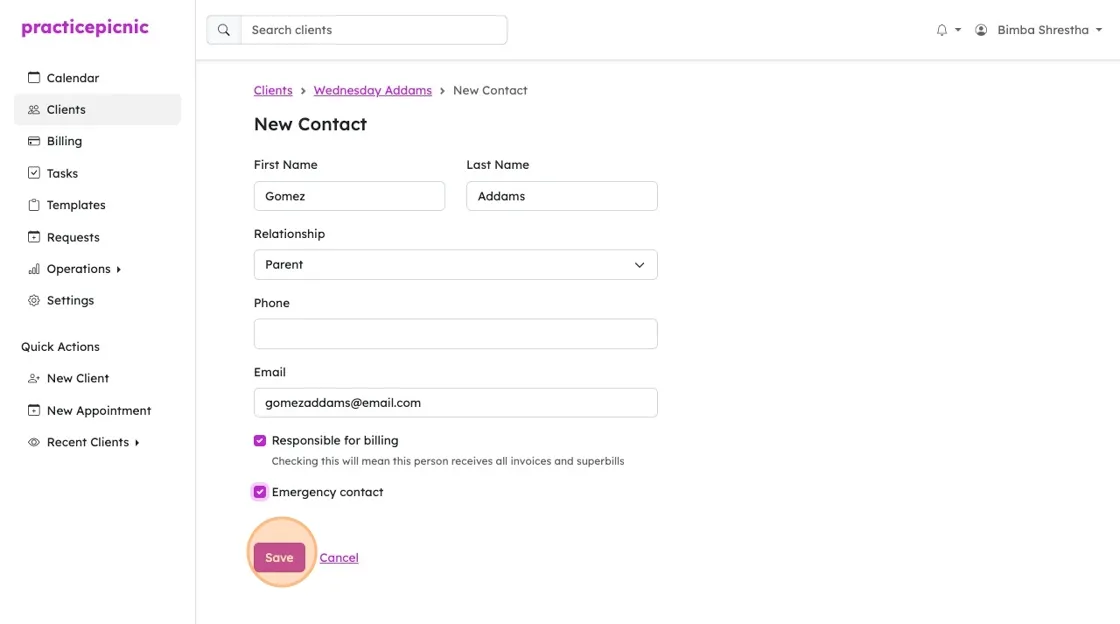Image resolution: width=1120 pixels, height=624 pixels.
Task: Select the Billing card icon
Action: click(x=34, y=141)
